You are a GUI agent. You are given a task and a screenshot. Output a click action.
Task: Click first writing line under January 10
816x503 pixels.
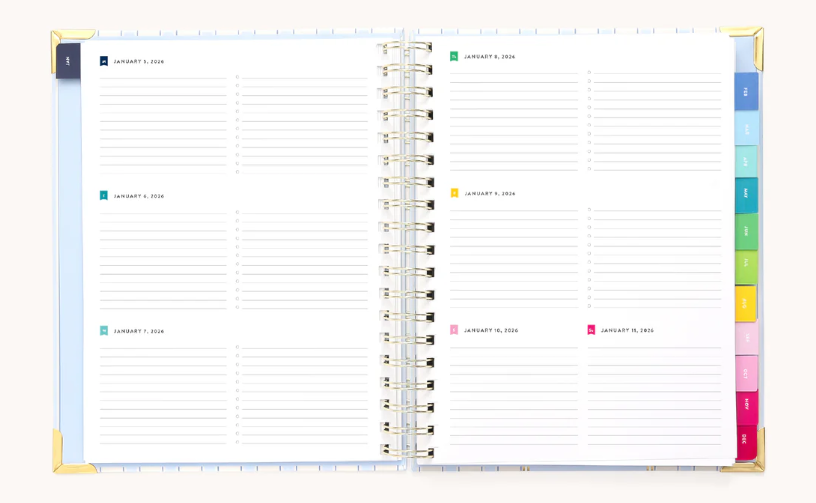pyautogui.click(x=513, y=347)
